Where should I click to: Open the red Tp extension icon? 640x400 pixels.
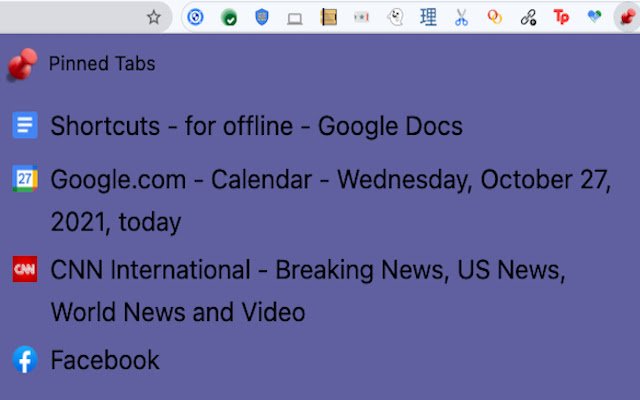[x=561, y=17]
